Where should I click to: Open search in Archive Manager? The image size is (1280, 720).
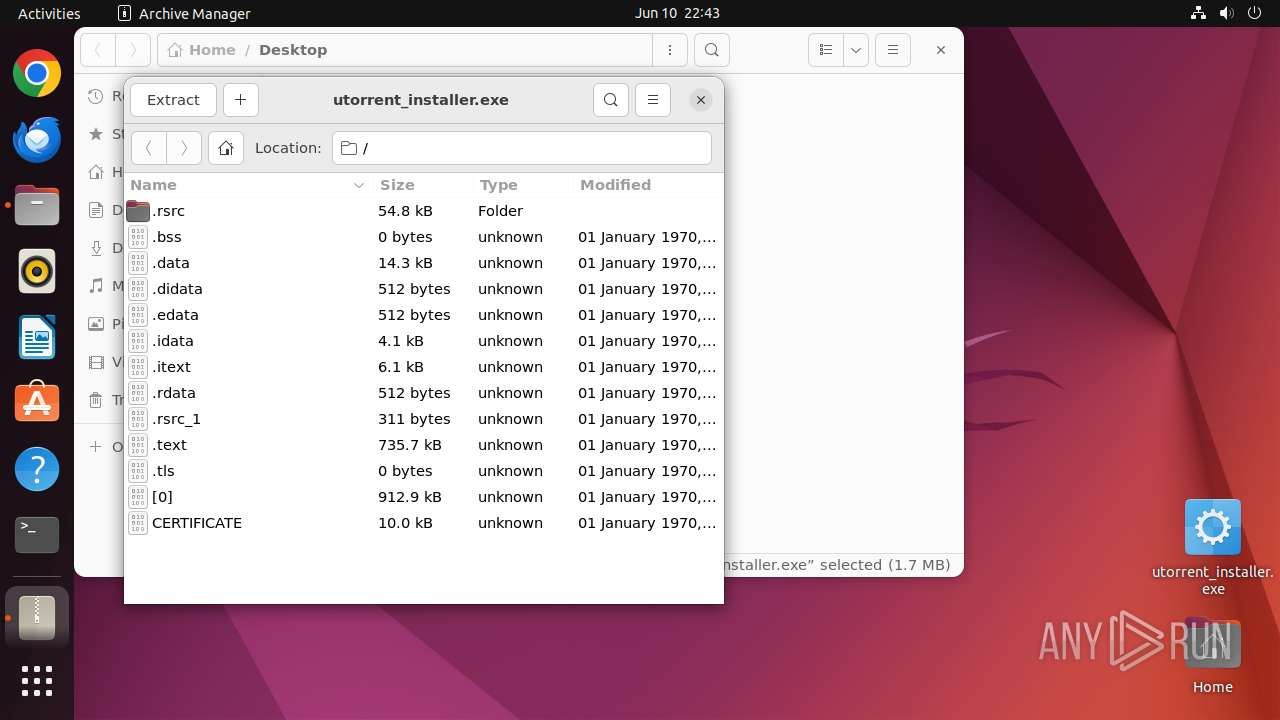point(611,100)
